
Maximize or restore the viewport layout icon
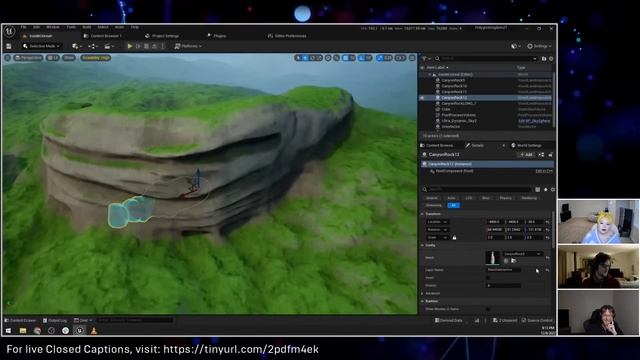click(x=412, y=58)
